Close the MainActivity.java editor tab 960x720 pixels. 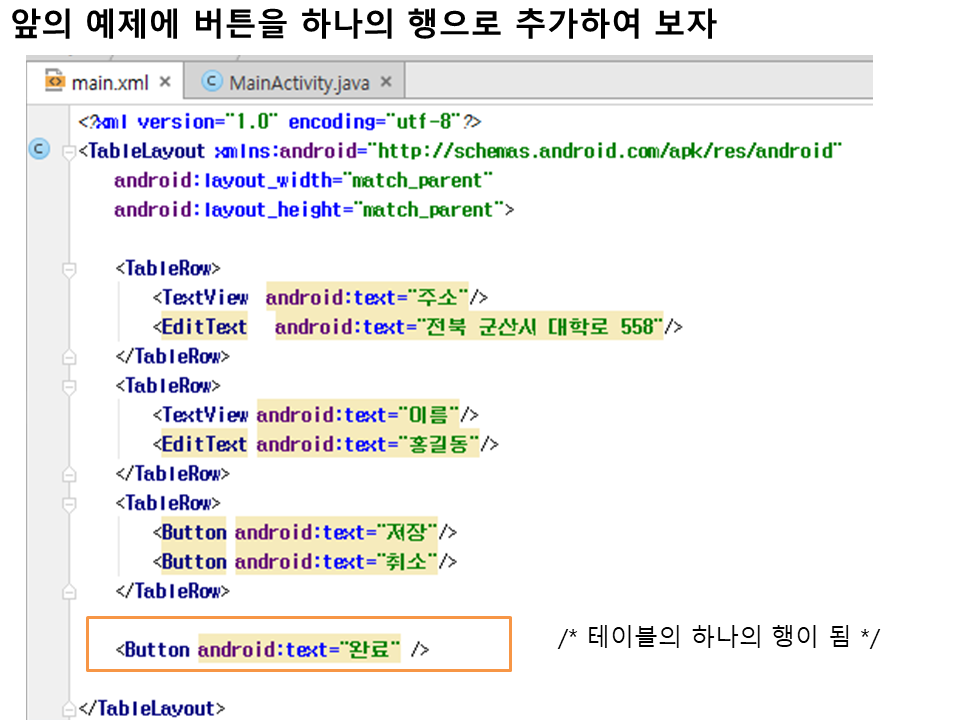[x=386, y=82]
